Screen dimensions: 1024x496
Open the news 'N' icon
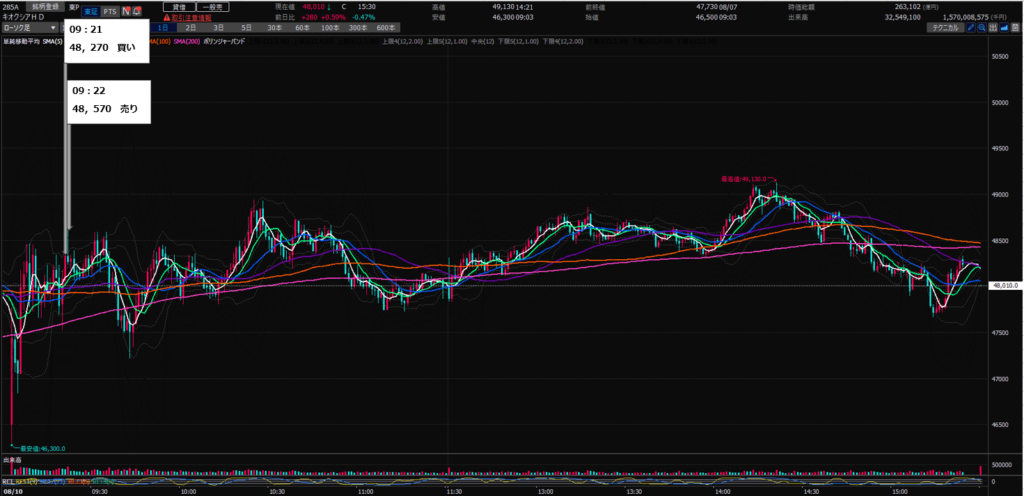point(127,11)
